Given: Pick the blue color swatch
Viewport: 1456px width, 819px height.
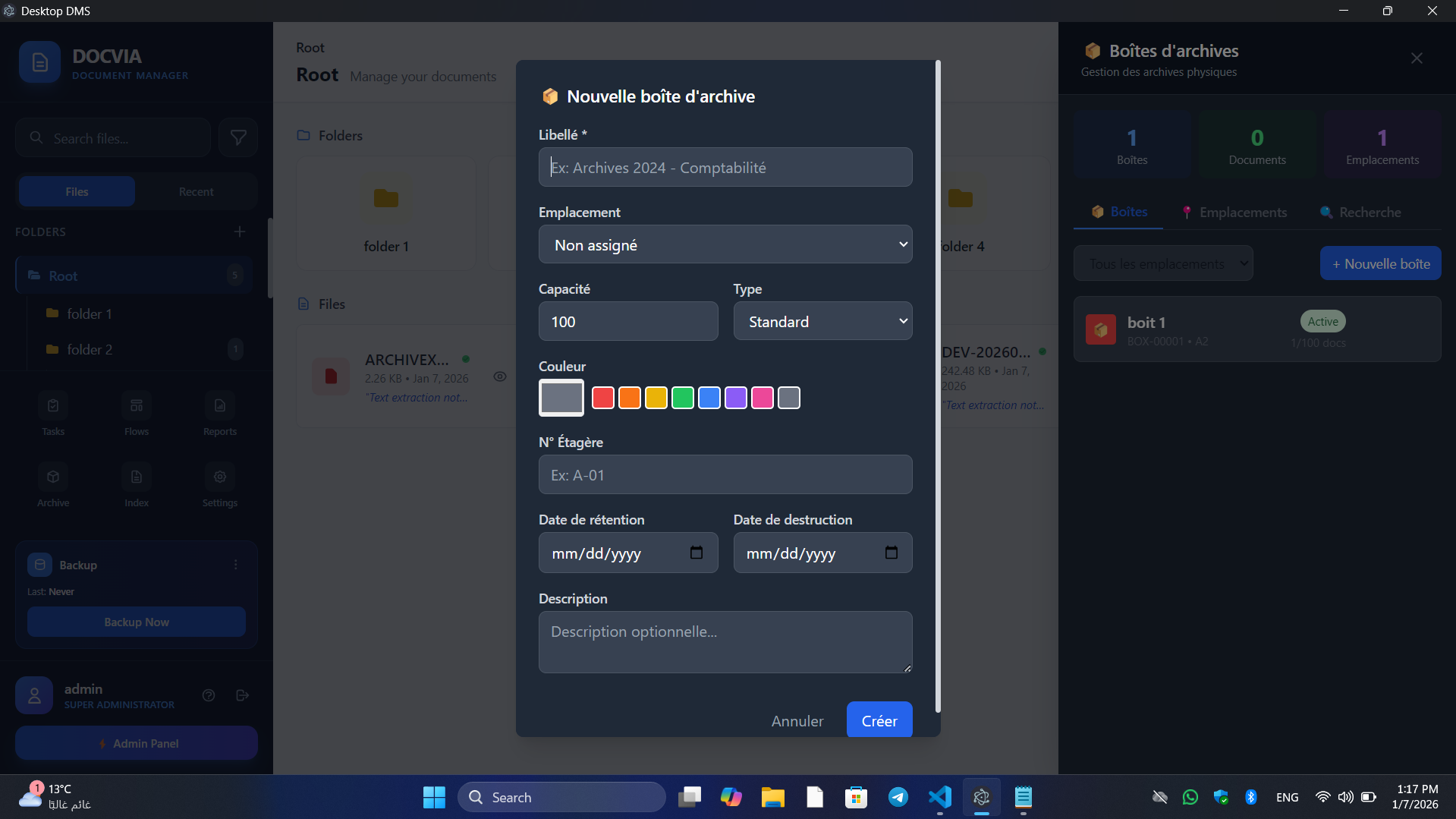Looking at the screenshot, I should [709, 398].
